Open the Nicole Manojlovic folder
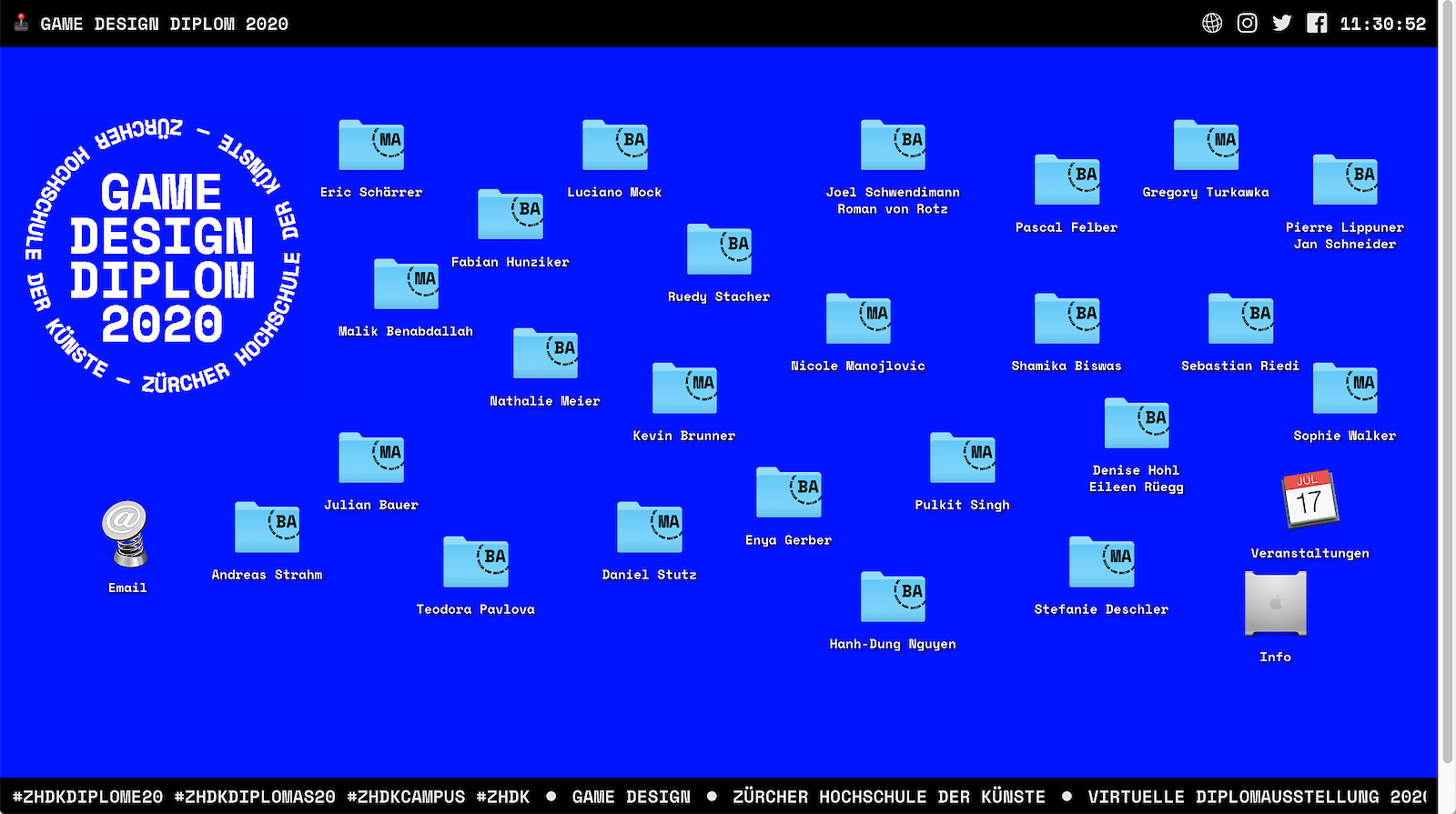Screen dimensions: 1456x814 pos(857,319)
